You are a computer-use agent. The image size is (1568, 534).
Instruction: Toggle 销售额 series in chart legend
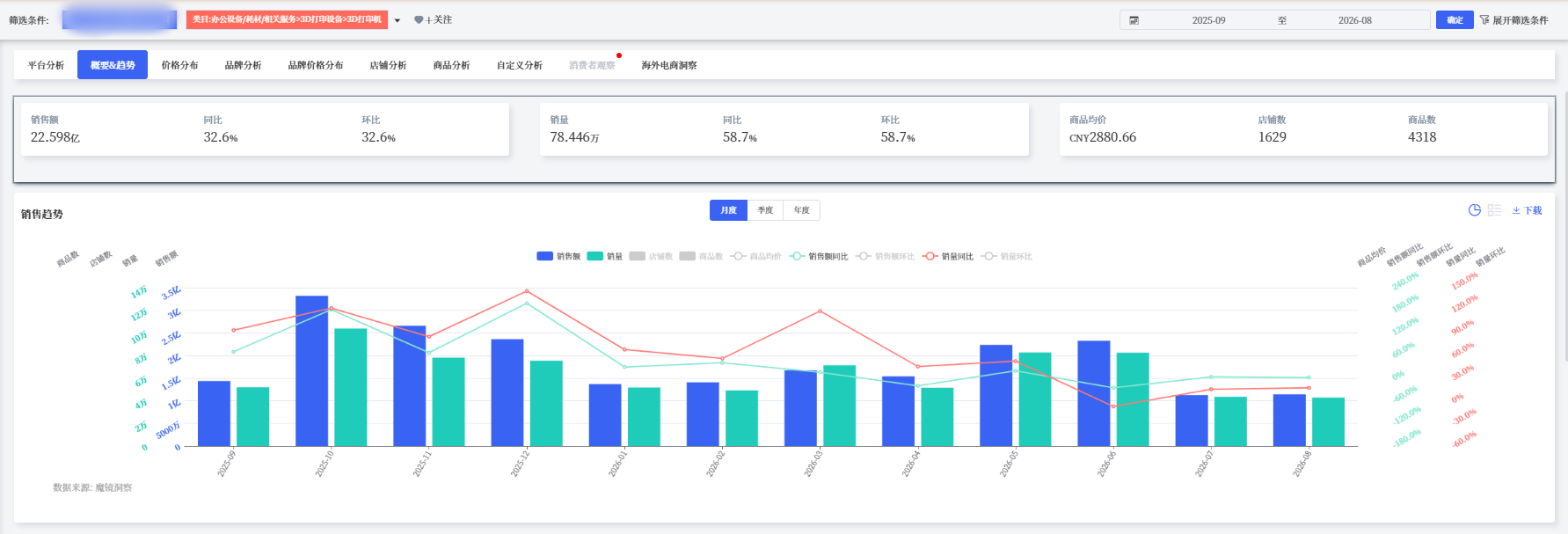pyautogui.click(x=558, y=256)
